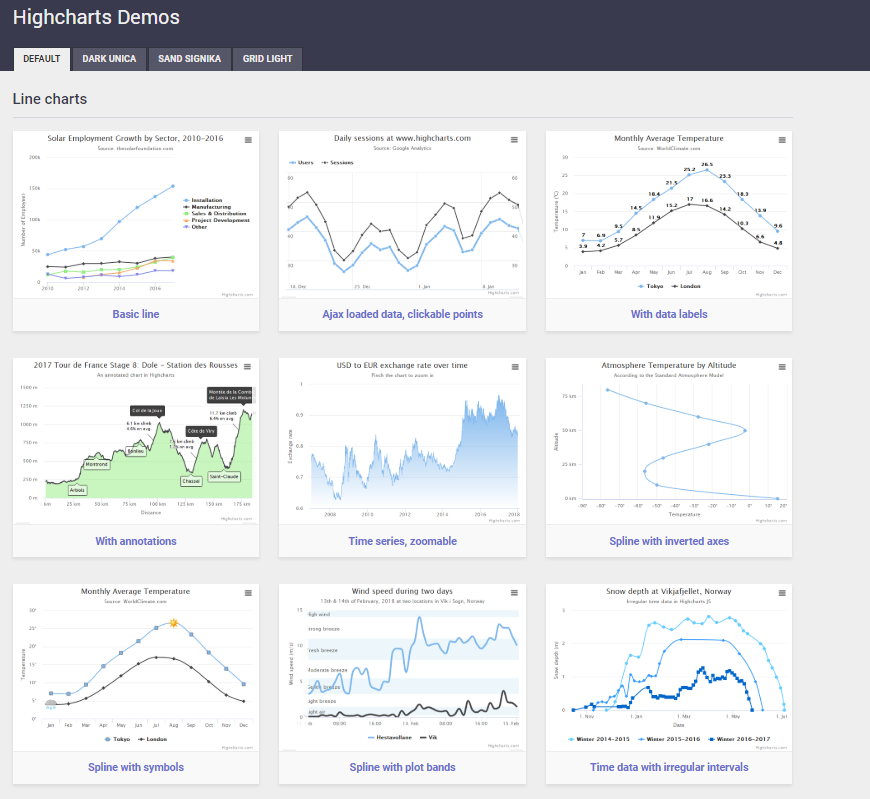Open hamburger menu on Daily sessions chart
The image size is (870, 799).
pos(515,141)
